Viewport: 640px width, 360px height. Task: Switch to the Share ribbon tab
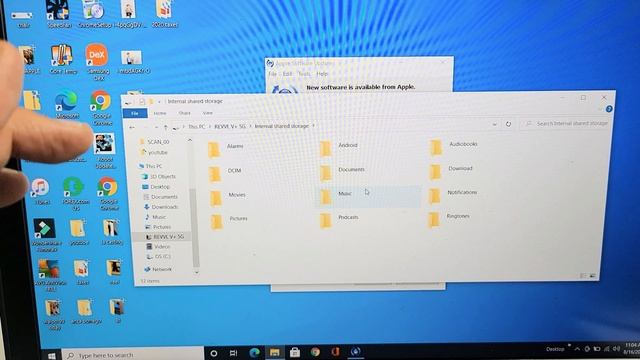pyautogui.click(x=184, y=113)
